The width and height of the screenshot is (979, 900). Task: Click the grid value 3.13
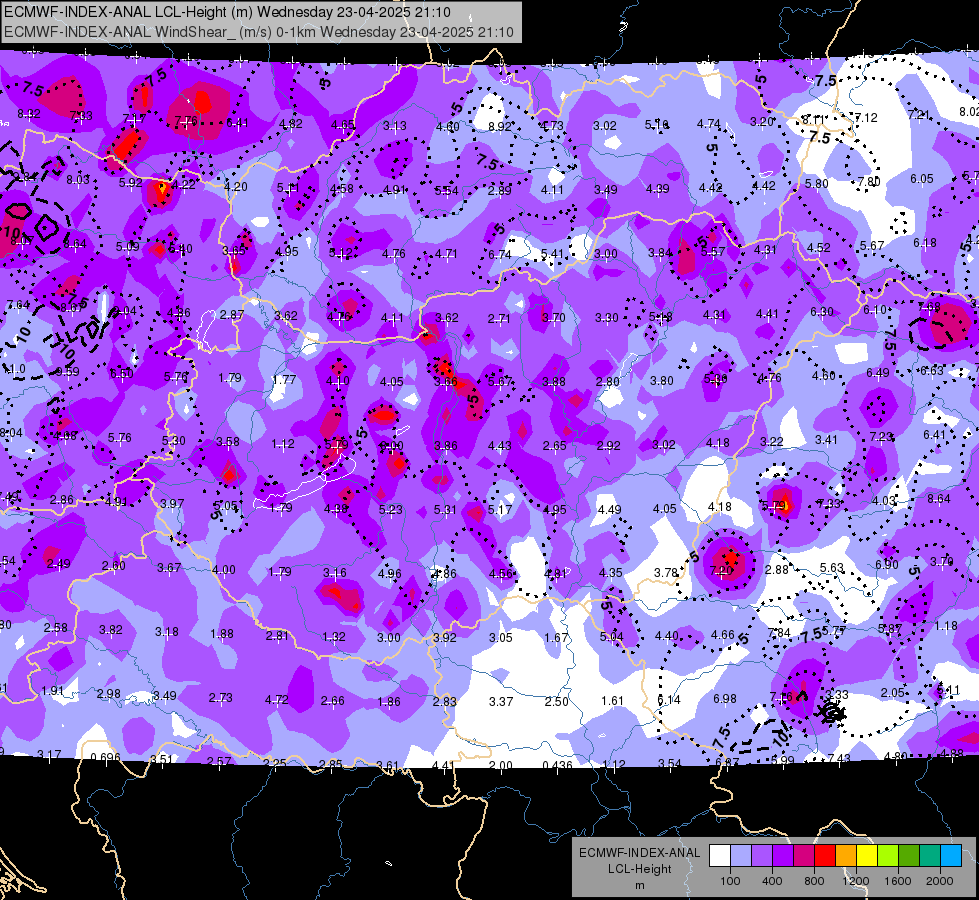pyautogui.click(x=395, y=126)
